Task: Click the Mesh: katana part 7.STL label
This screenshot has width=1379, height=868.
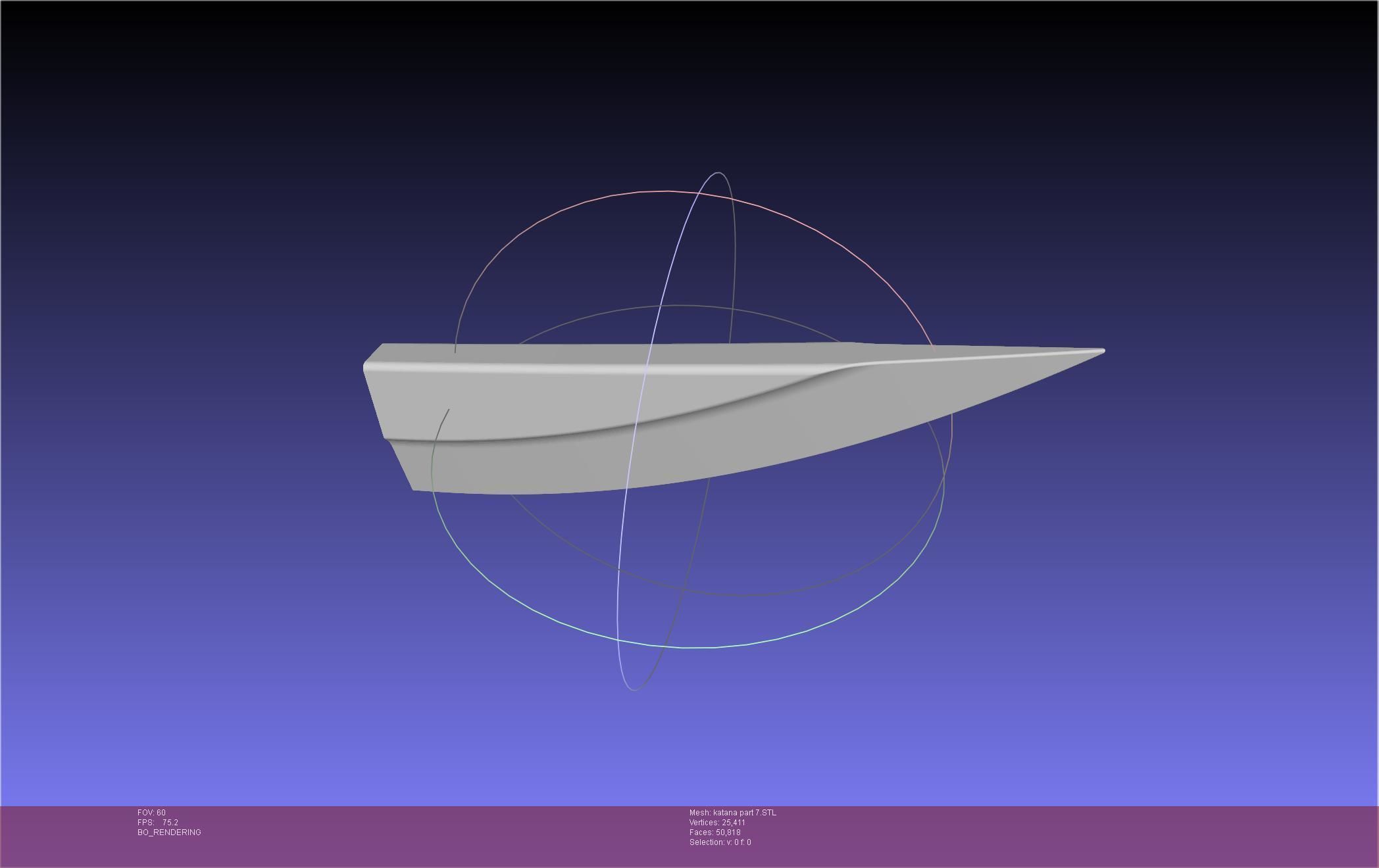Action: click(732, 813)
